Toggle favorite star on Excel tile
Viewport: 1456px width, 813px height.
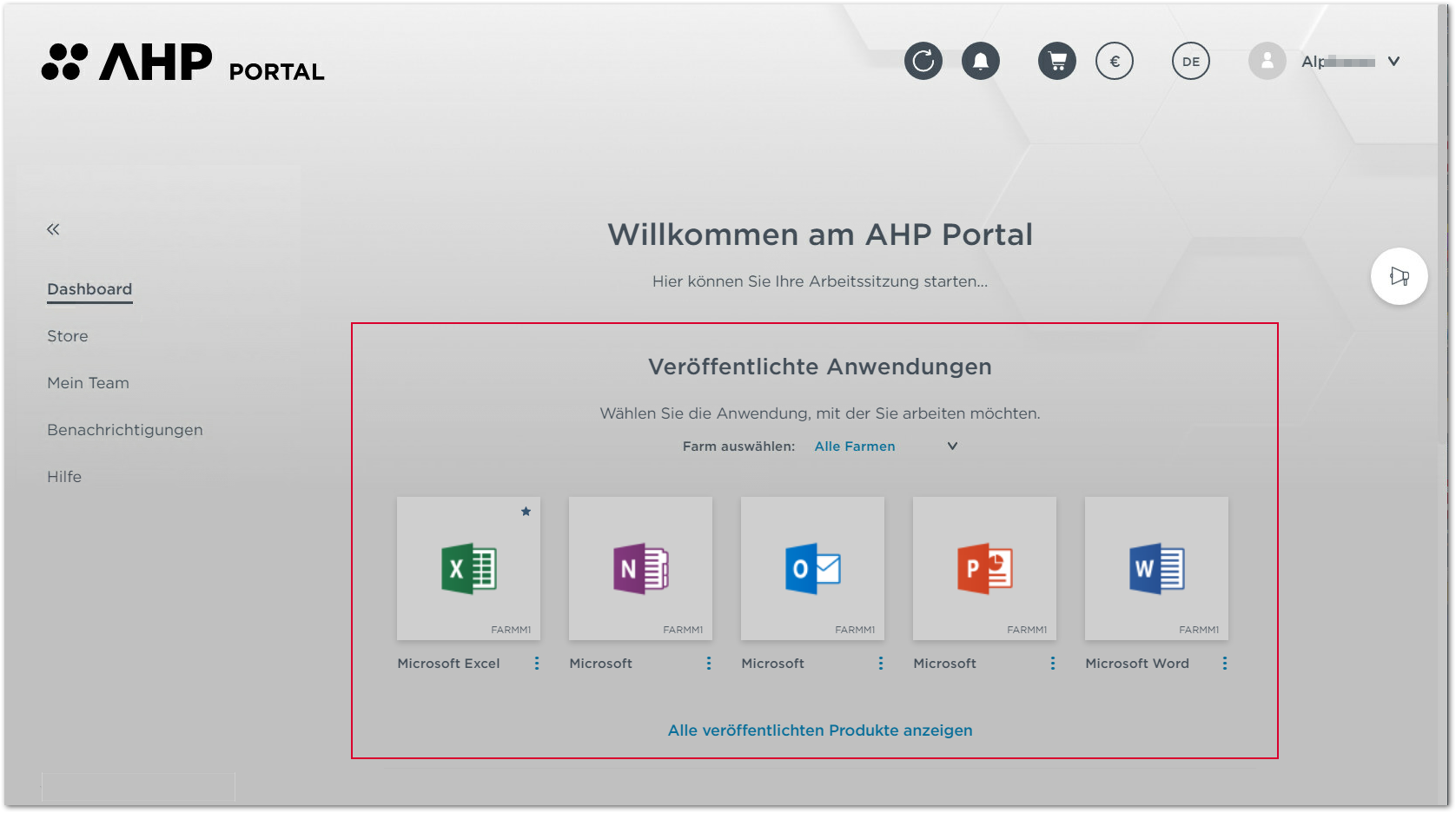(526, 512)
